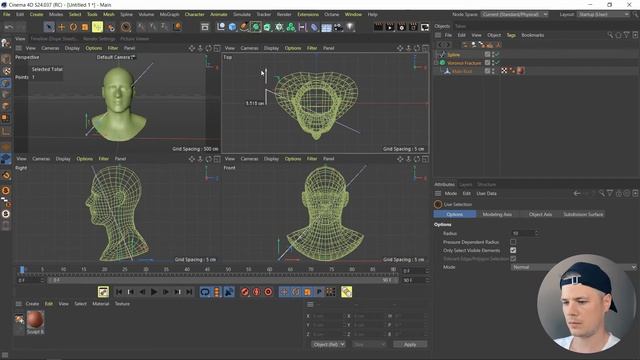Open the Perspective viewport Cameras menu
Screen dimensions: 640x360
pyautogui.click(x=50, y=48)
